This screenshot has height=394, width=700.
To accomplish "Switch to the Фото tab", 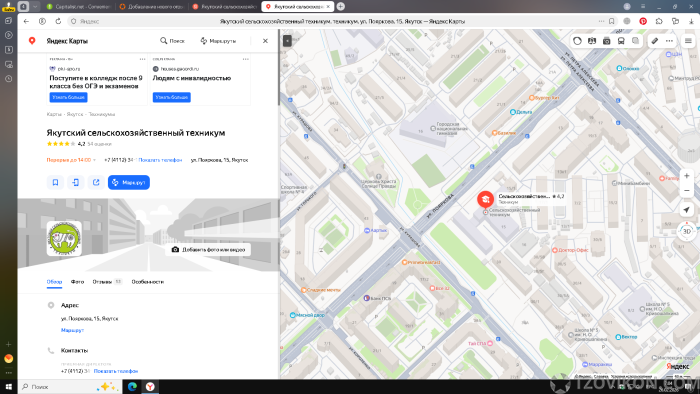I will tap(77, 282).
